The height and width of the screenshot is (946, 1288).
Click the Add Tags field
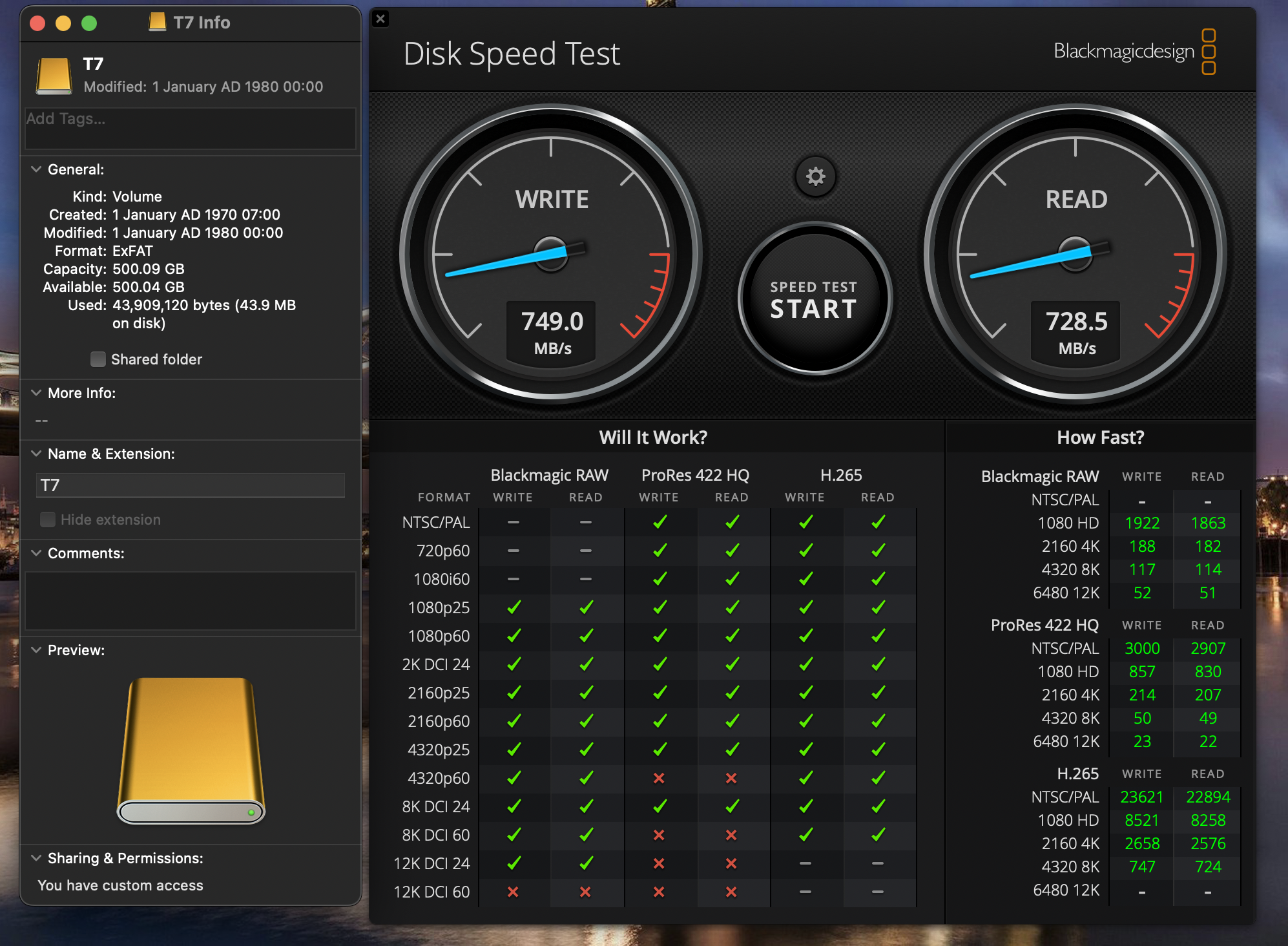click(190, 128)
